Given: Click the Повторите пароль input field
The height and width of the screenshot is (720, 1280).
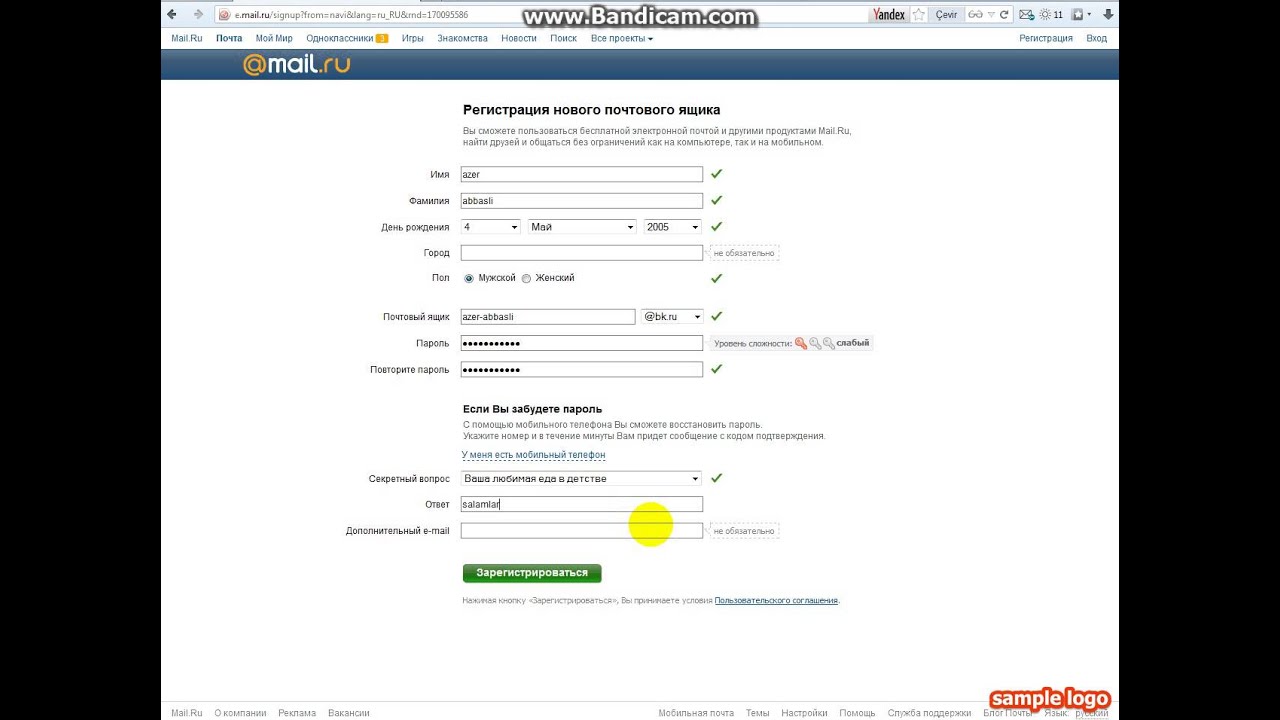Looking at the screenshot, I should [581, 369].
